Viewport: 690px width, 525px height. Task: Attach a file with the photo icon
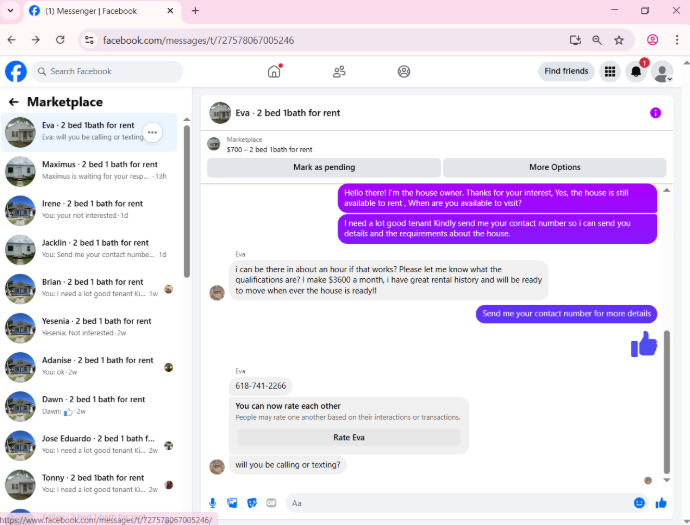click(x=232, y=503)
